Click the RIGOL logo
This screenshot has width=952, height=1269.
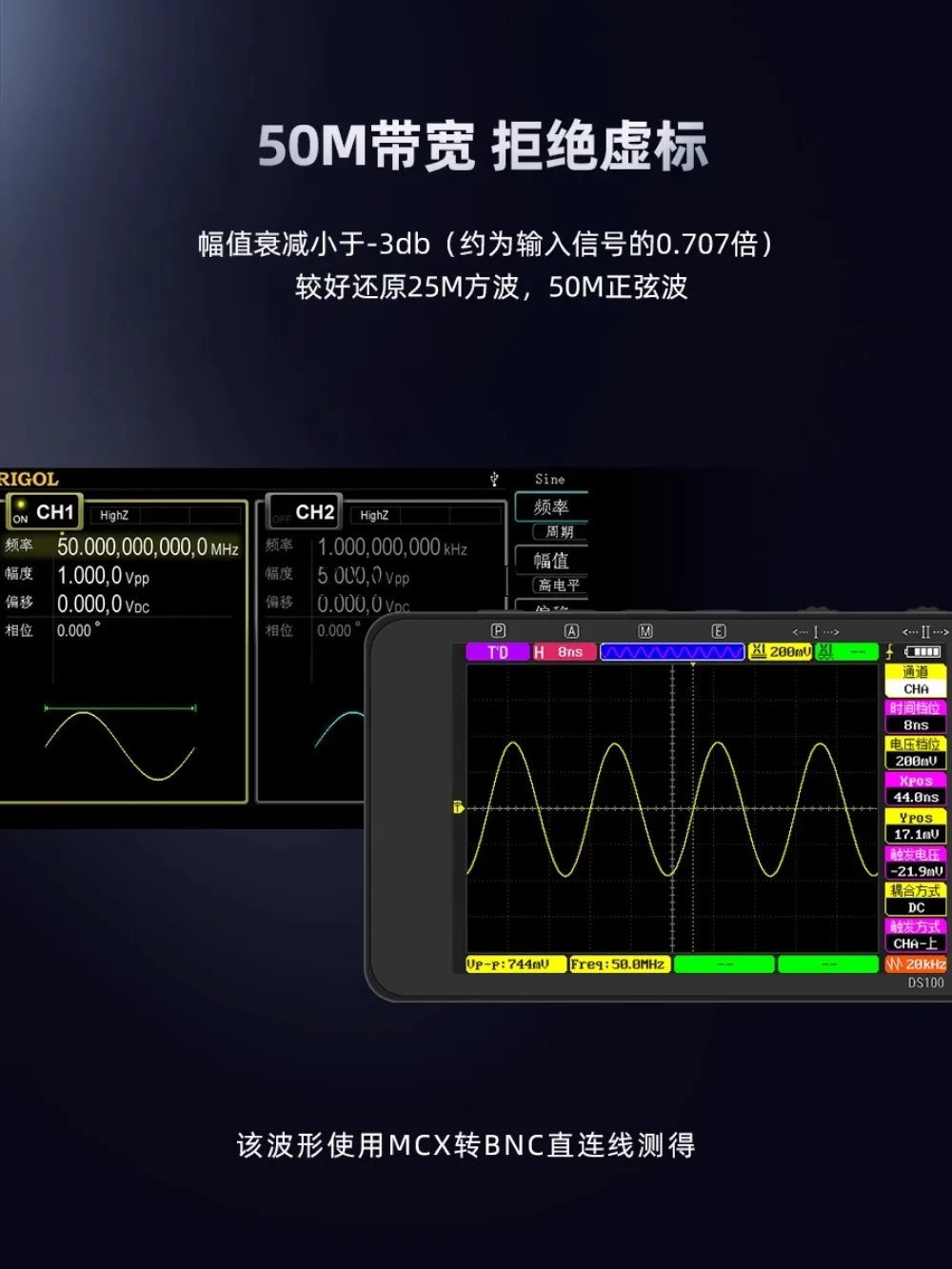[29, 479]
